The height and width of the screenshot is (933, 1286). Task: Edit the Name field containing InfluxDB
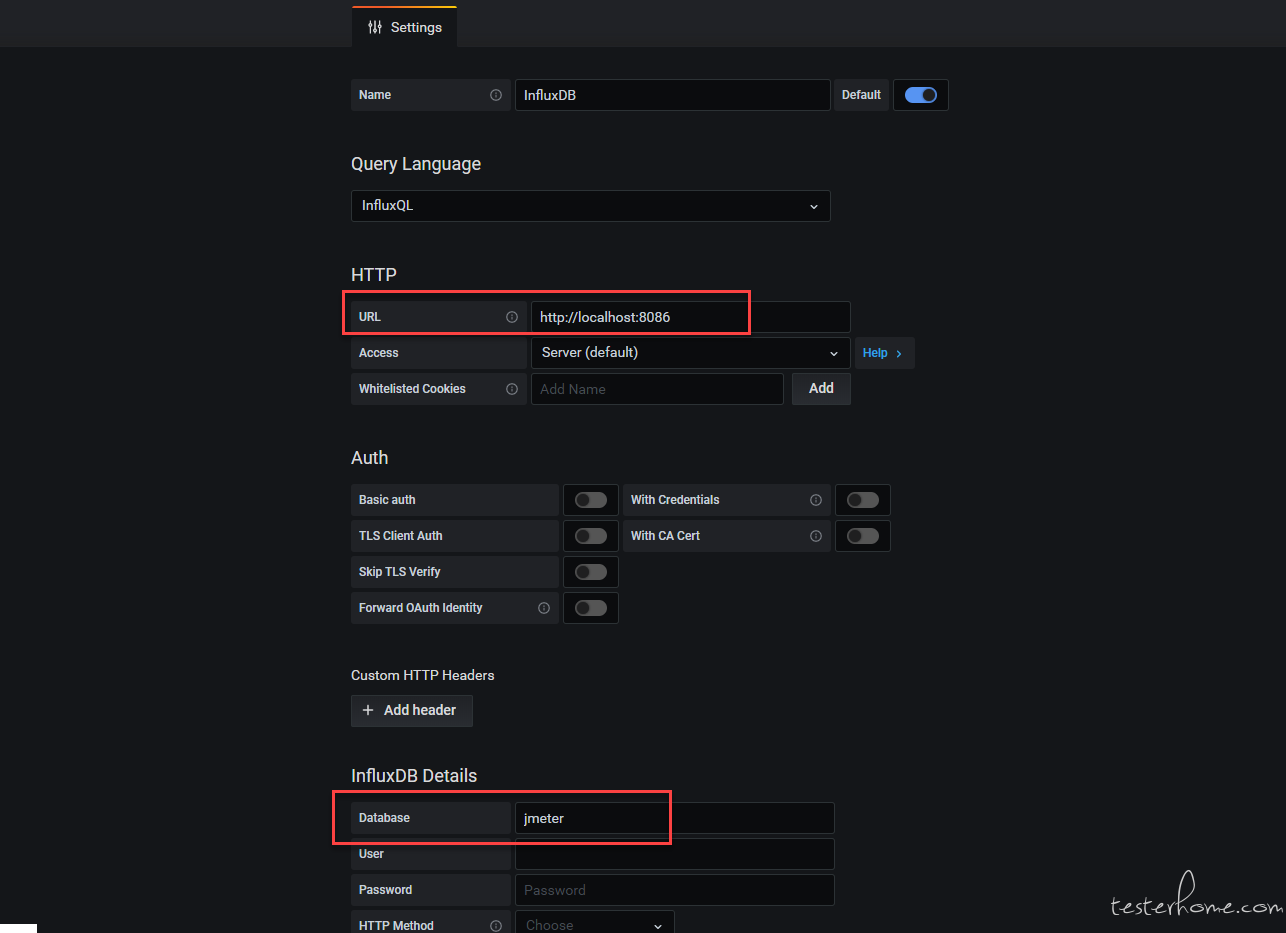[672, 95]
